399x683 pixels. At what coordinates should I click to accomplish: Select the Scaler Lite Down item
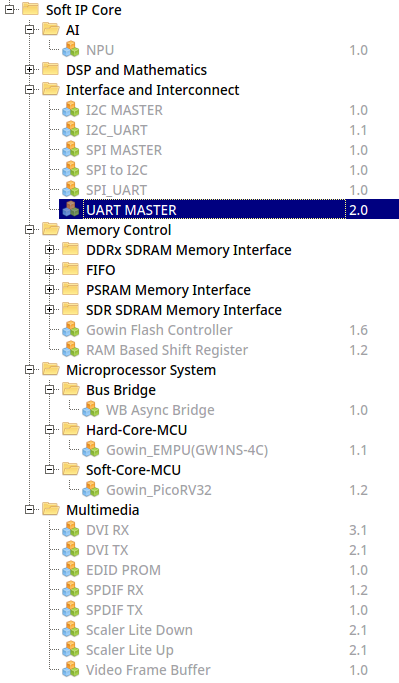tap(139, 630)
